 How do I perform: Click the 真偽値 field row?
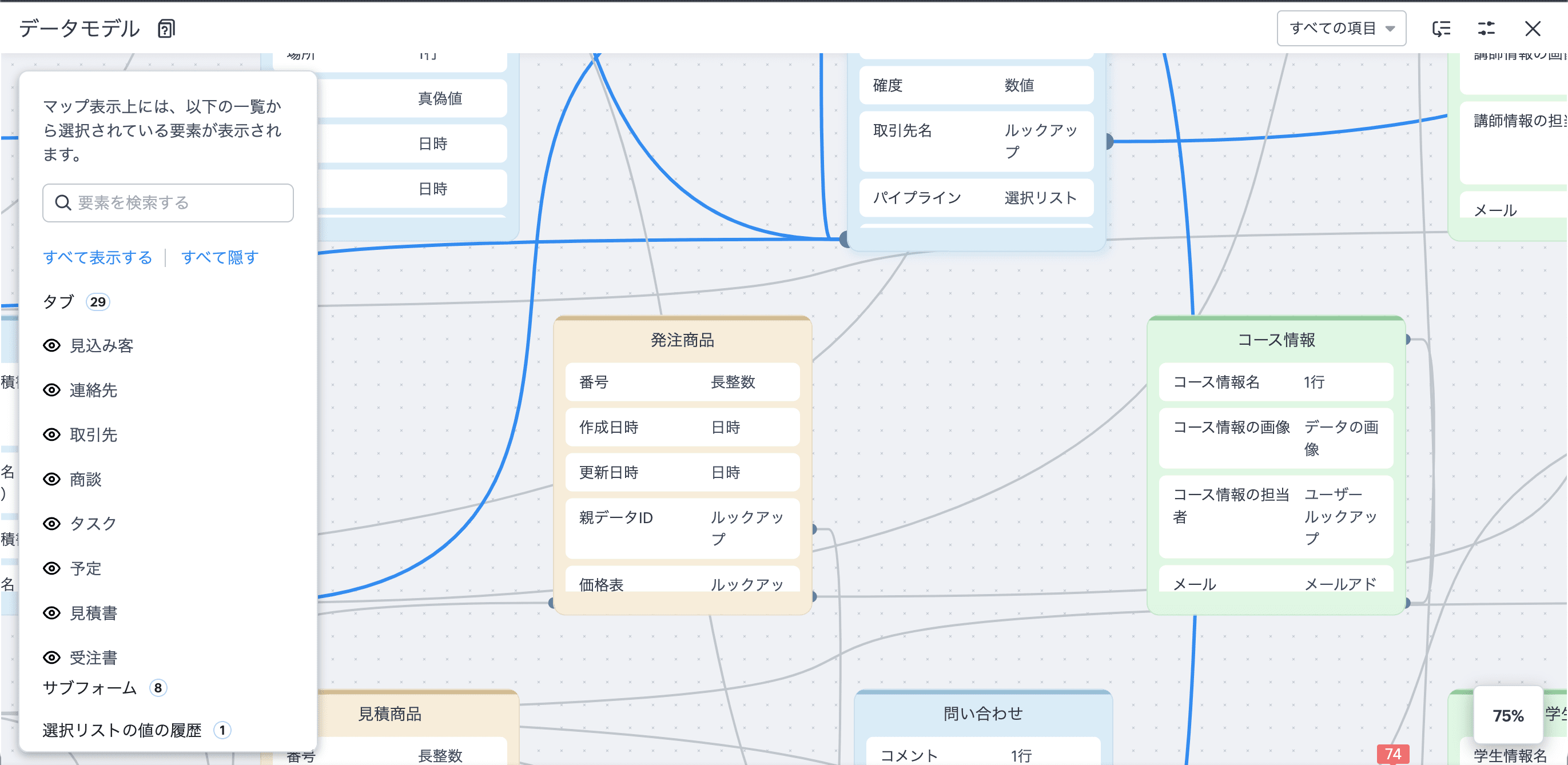(x=413, y=98)
